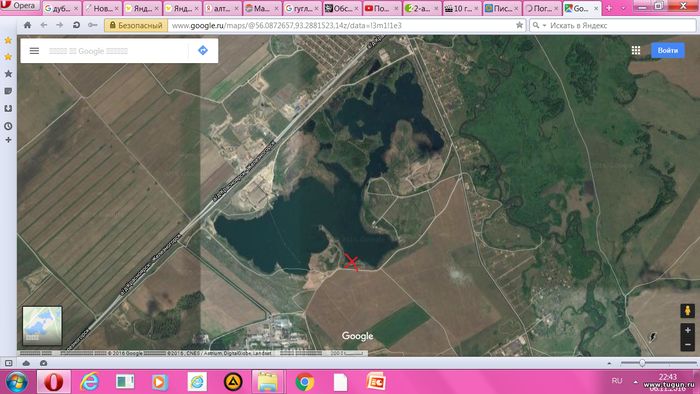This screenshot has width=700, height=394.
Task: Reload the page in Opera toolbar
Action: [x=76, y=25]
